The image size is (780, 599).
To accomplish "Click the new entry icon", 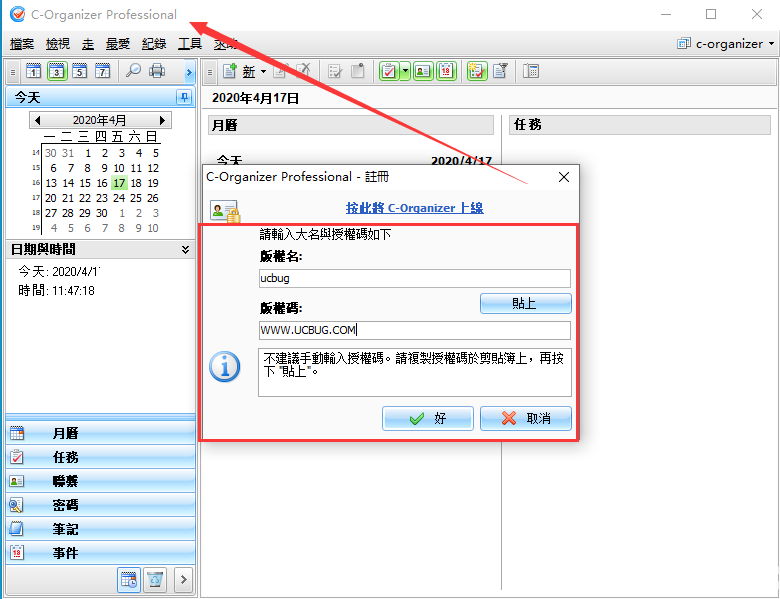I will pyautogui.click(x=229, y=71).
